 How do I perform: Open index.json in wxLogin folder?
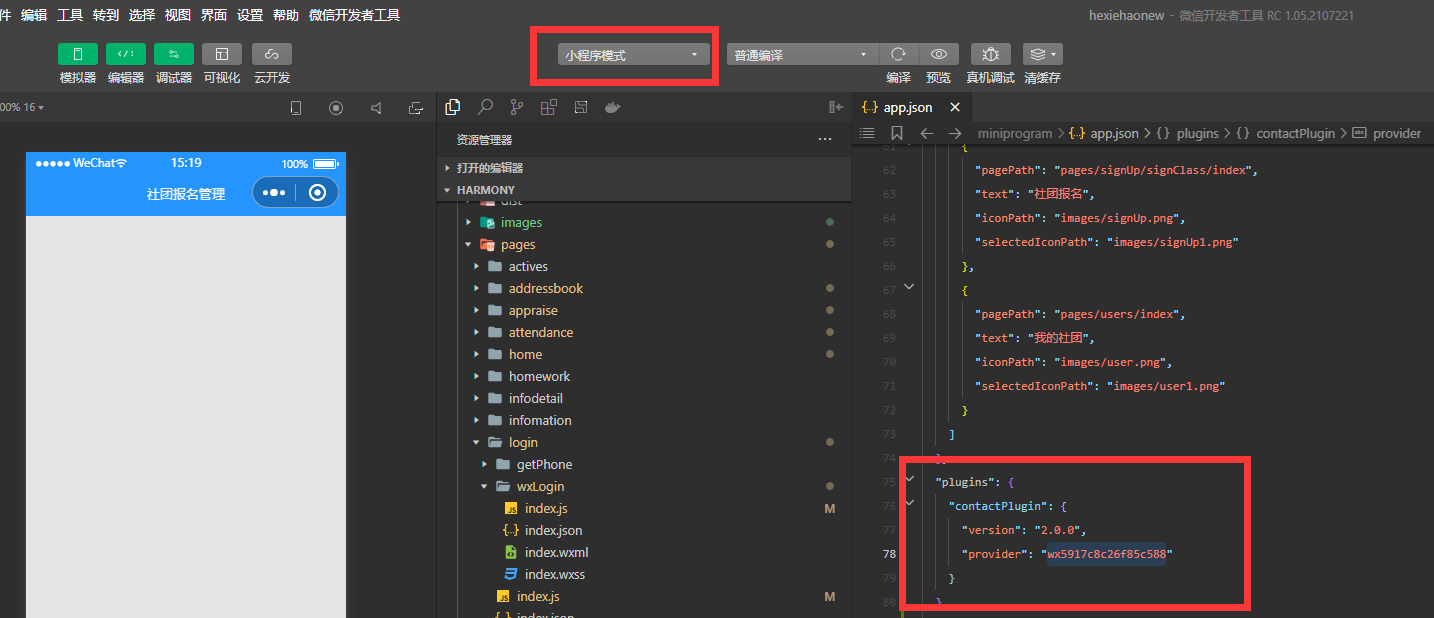[x=644, y=530]
